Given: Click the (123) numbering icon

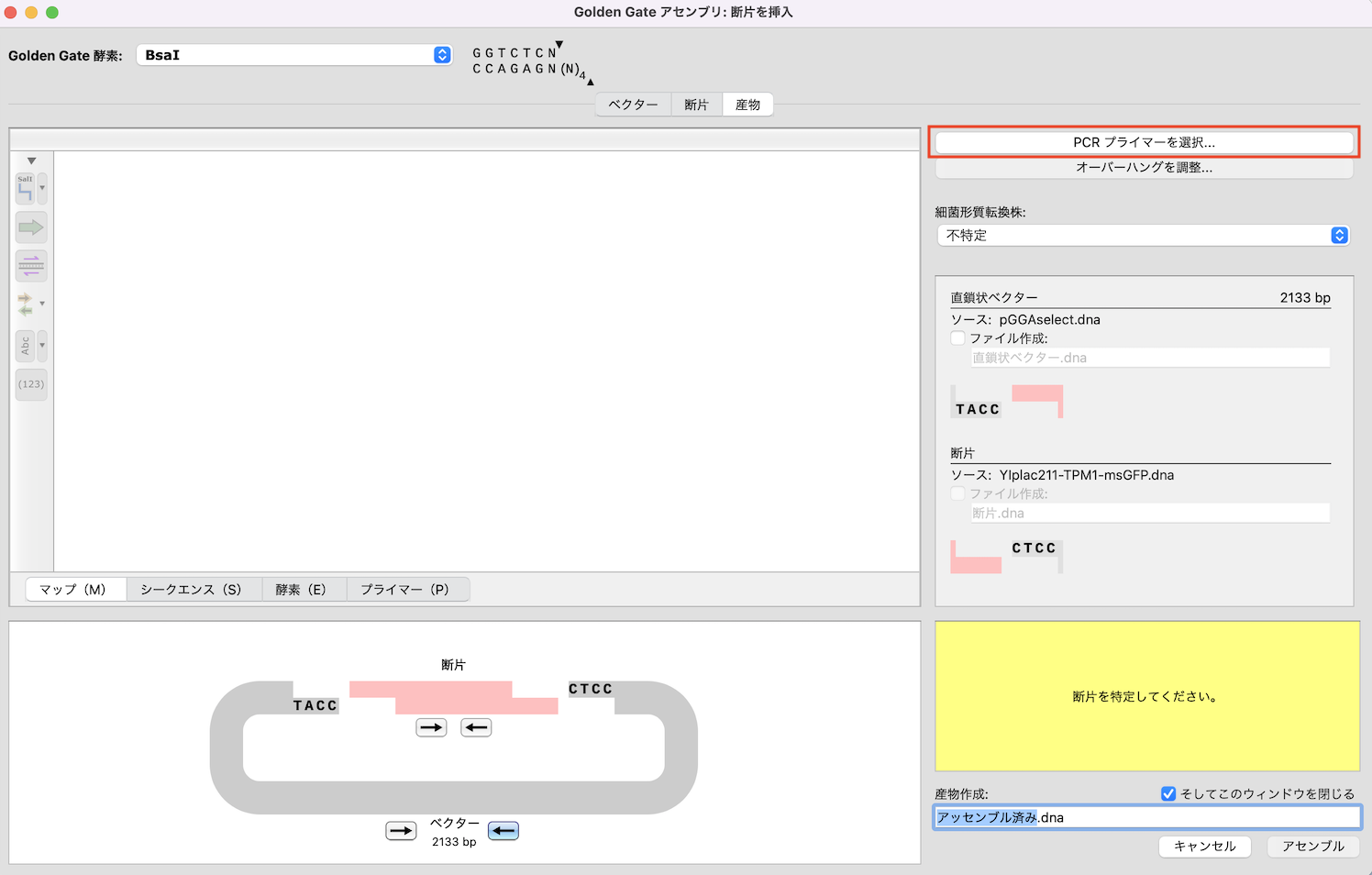Looking at the screenshot, I should point(31,384).
